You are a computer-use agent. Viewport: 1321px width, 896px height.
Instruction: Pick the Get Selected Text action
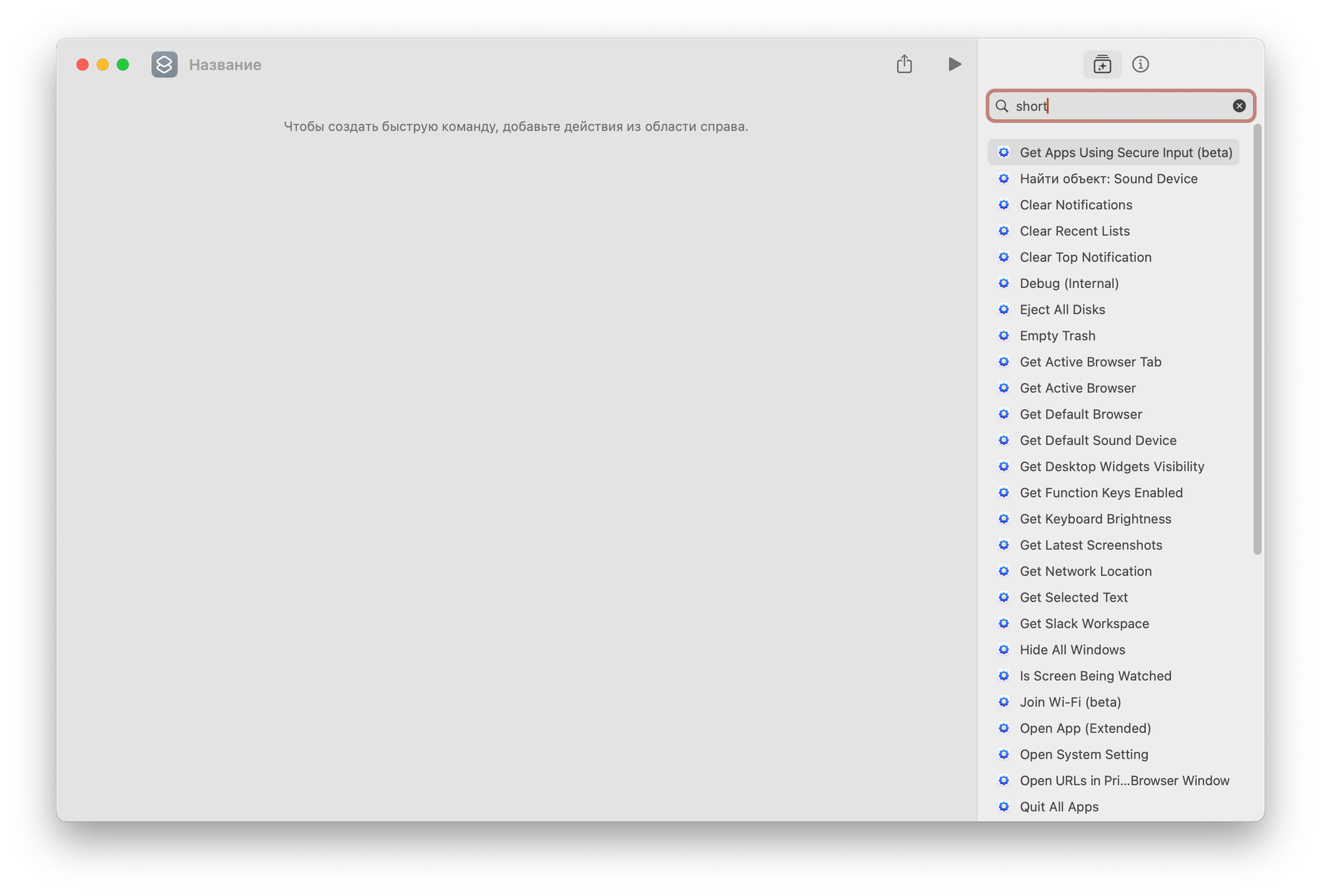click(x=1073, y=598)
